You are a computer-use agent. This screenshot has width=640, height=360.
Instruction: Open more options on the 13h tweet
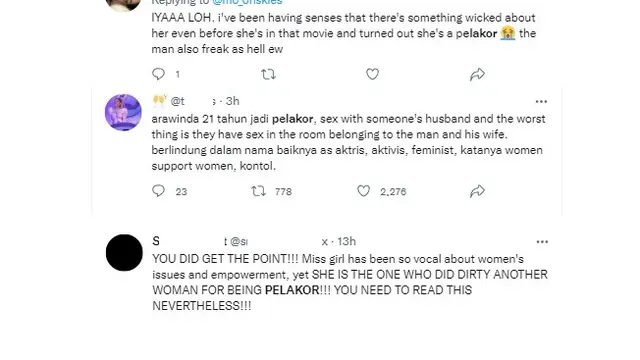[542, 242]
